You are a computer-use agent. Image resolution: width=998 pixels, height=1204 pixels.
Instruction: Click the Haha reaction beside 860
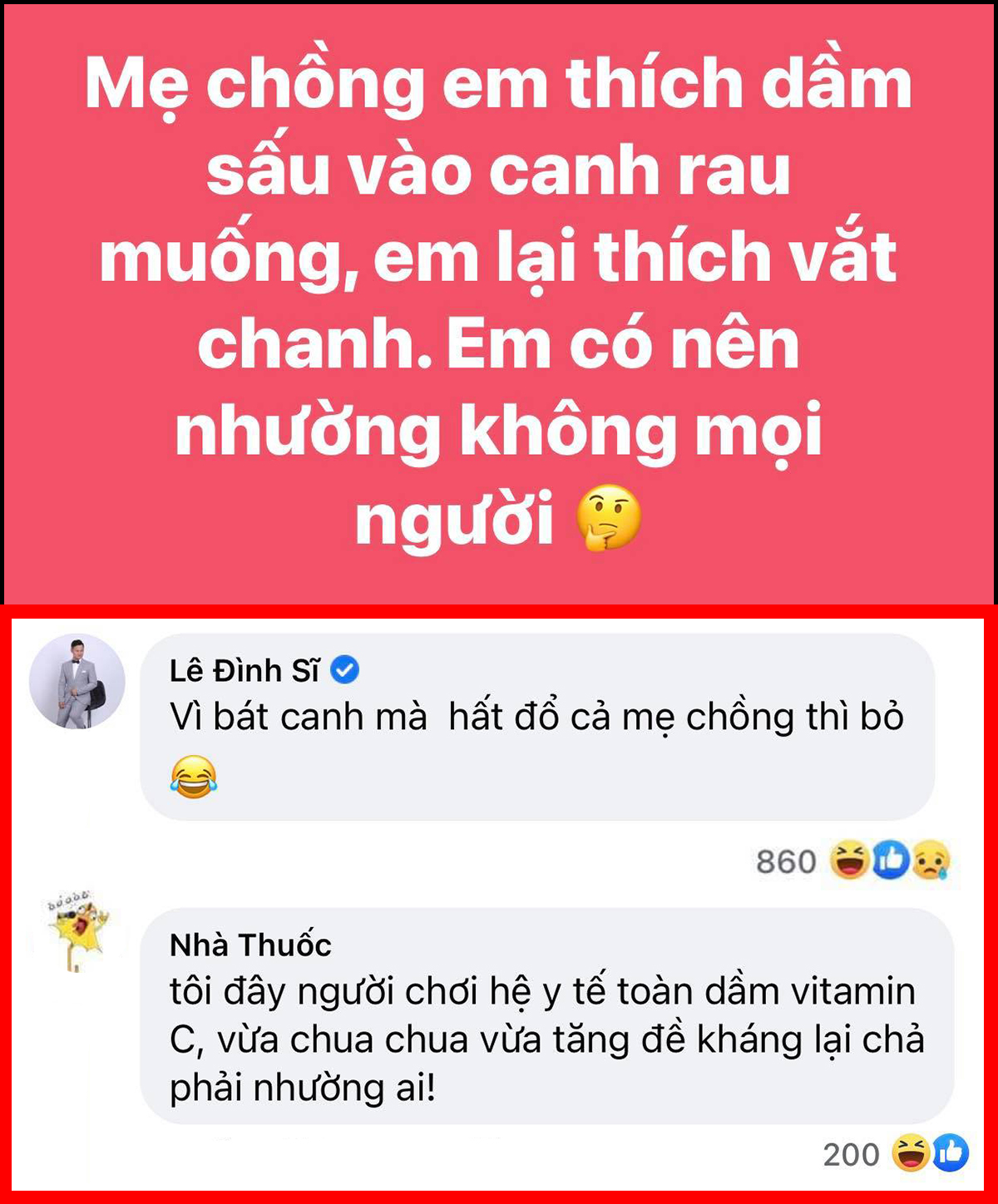849,860
